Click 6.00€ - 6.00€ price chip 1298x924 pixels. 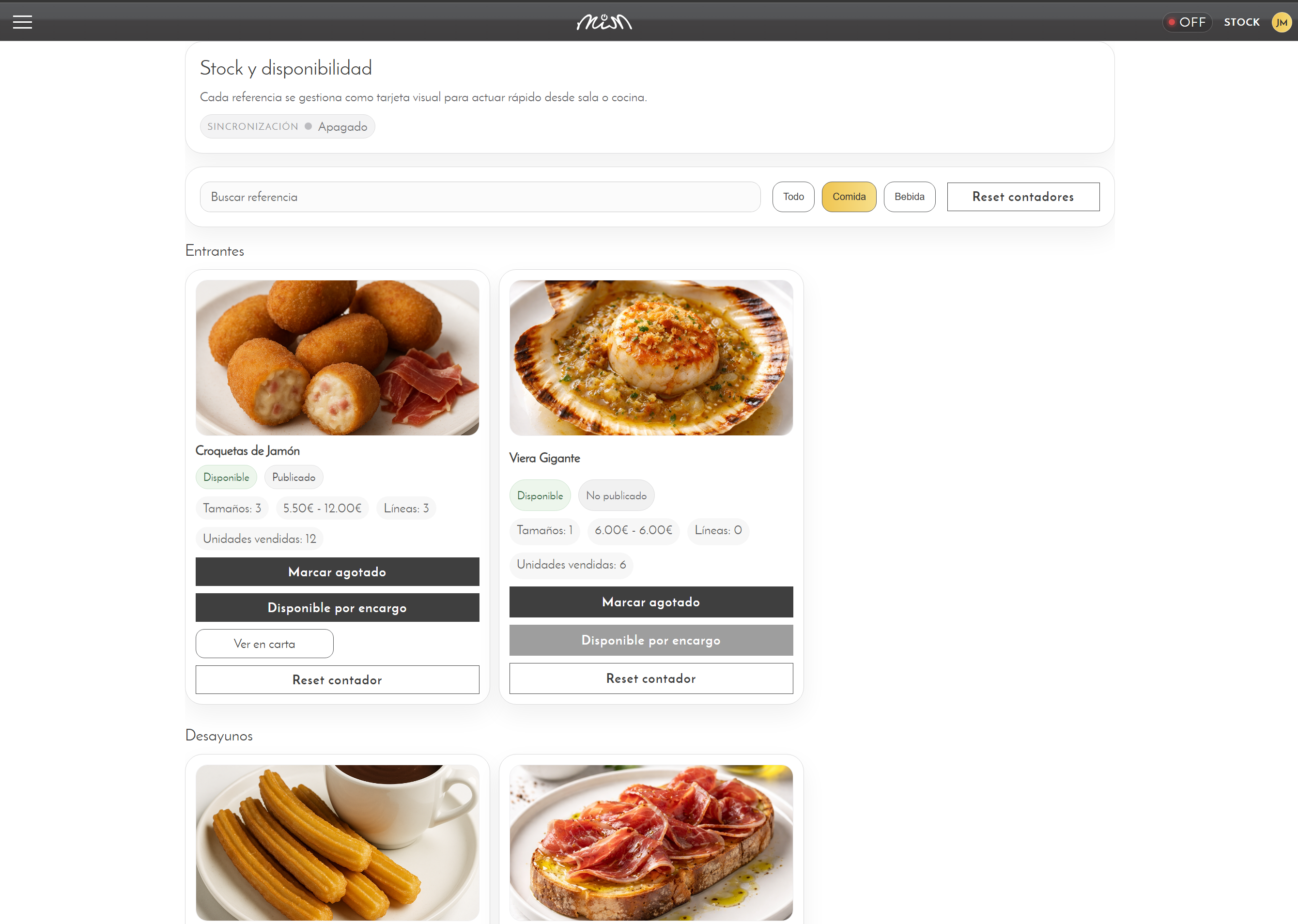tap(634, 530)
